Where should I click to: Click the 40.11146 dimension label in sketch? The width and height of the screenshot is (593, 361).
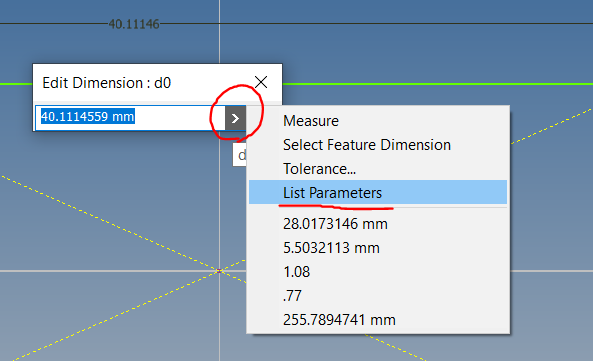tap(134, 24)
